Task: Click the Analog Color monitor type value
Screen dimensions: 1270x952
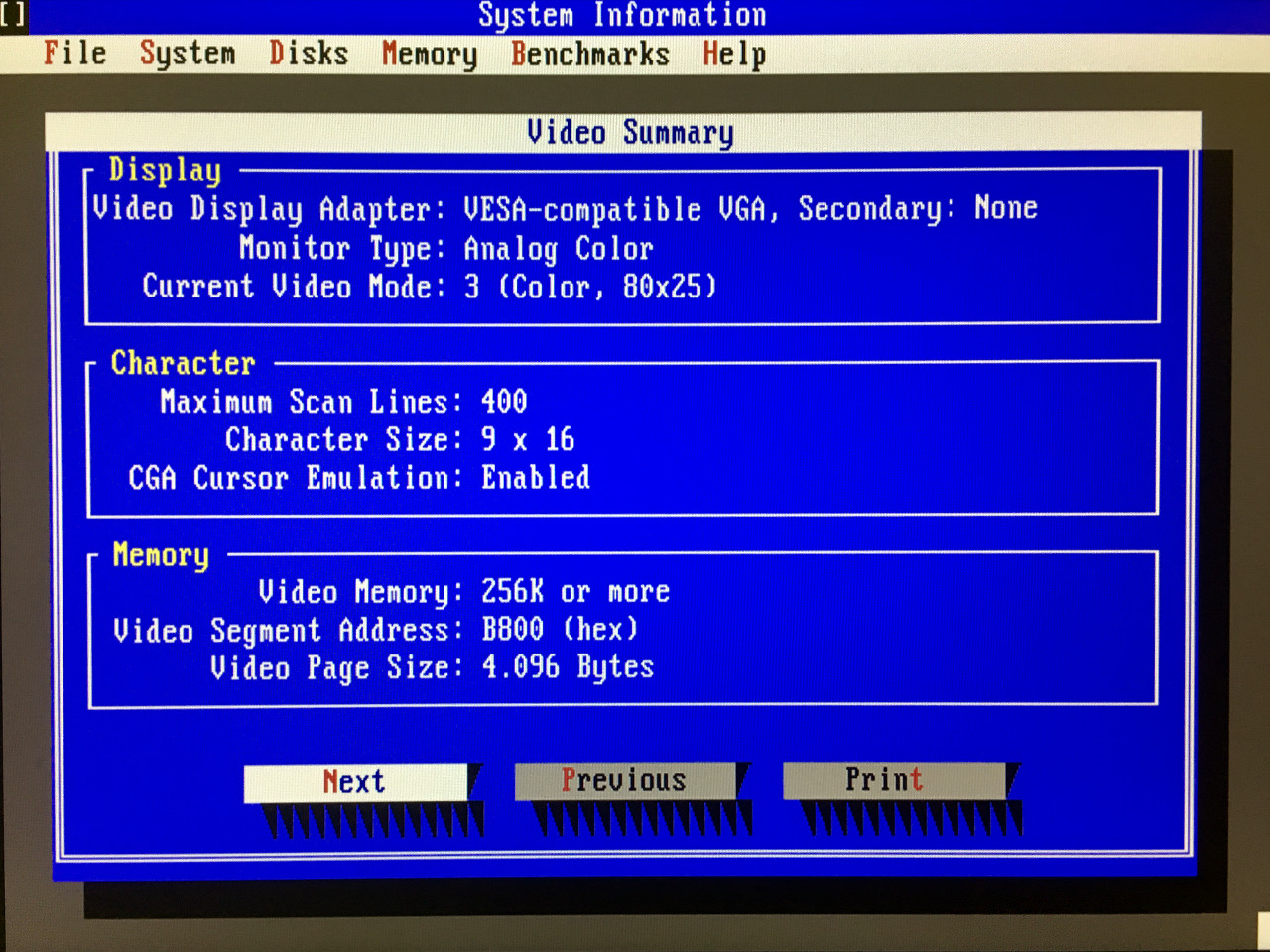Action: [x=558, y=248]
